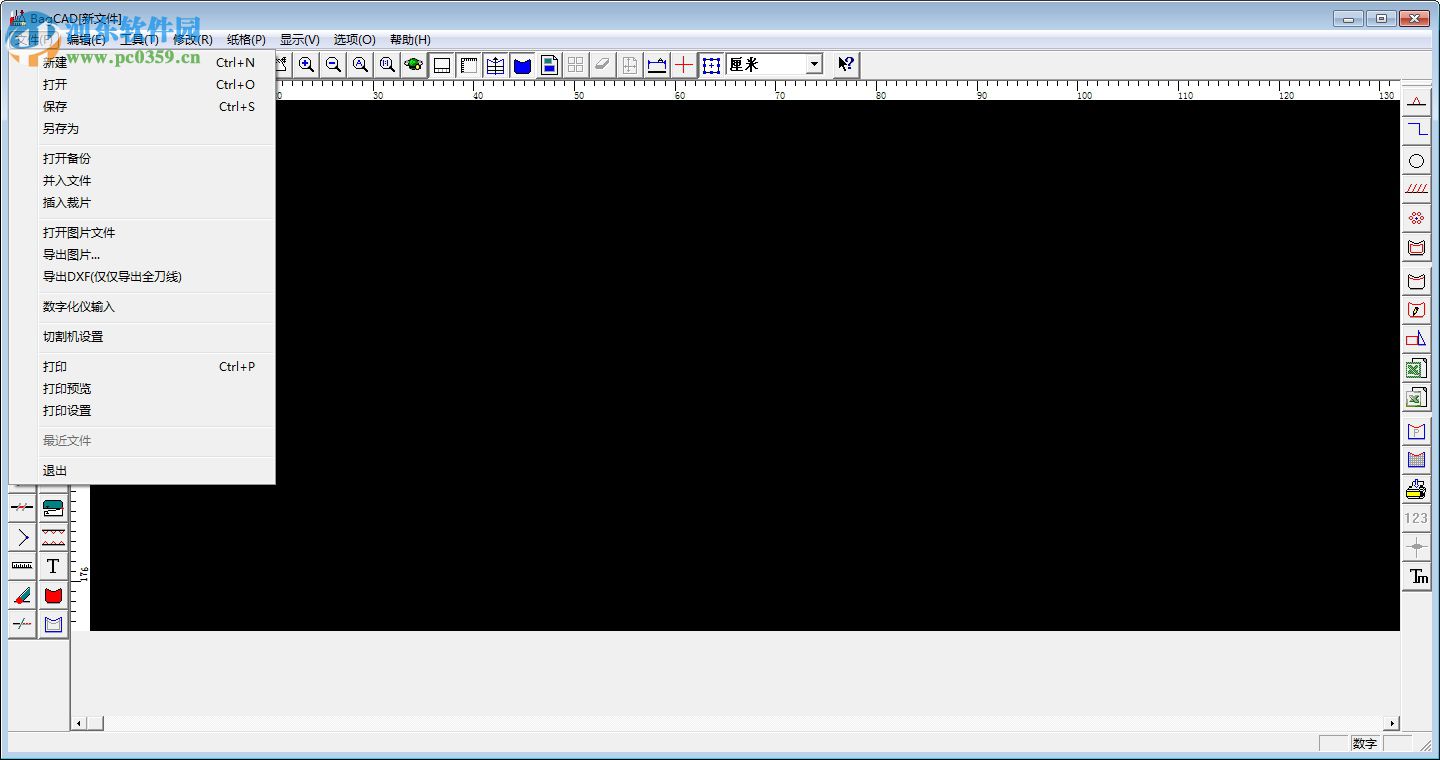This screenshot has width=1440, height=760.
Task: Click the context help arrow question icon
Action: point(846,65)
